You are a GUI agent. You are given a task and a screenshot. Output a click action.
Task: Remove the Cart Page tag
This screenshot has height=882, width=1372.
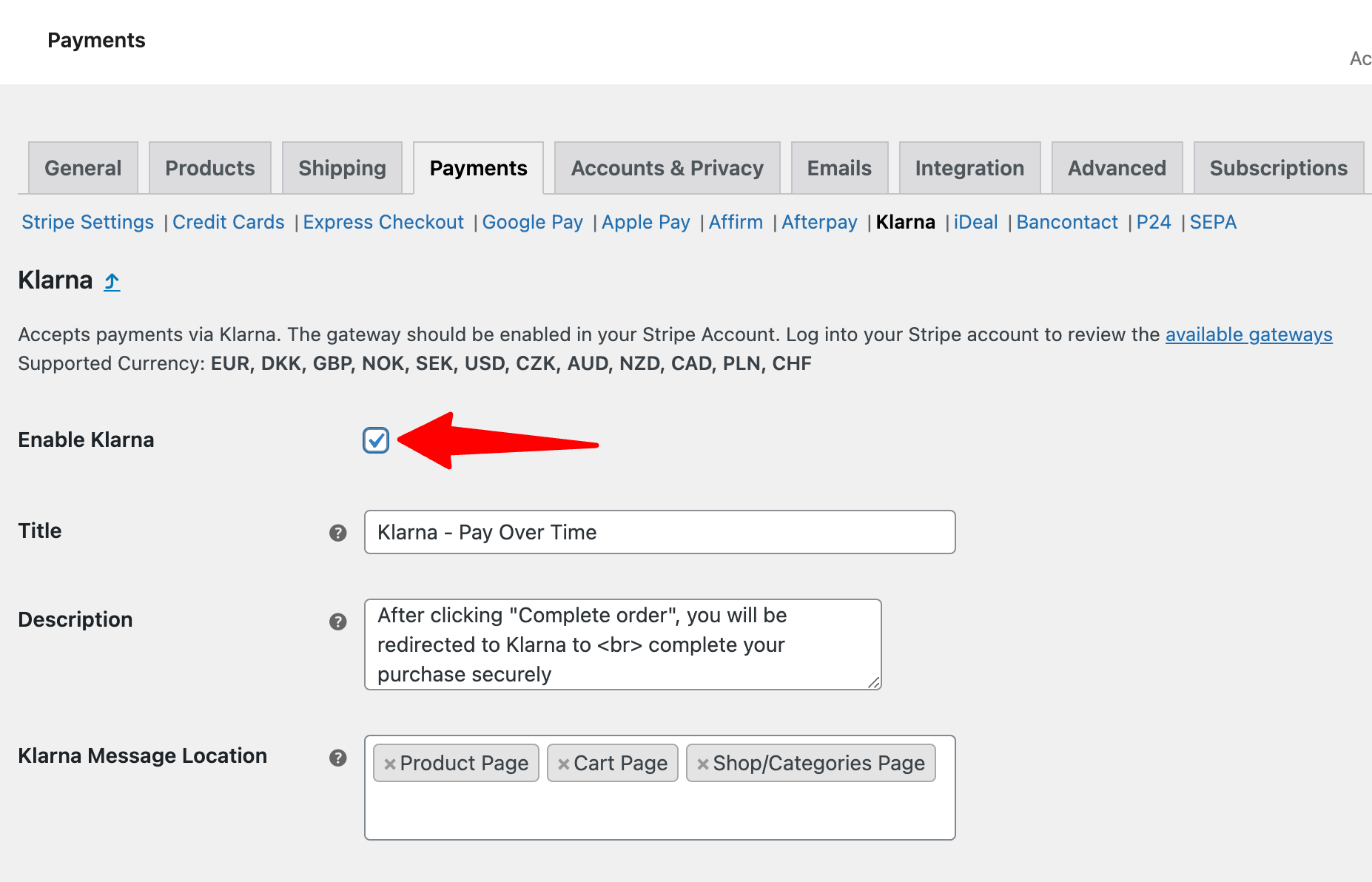[x=565, y=763]
